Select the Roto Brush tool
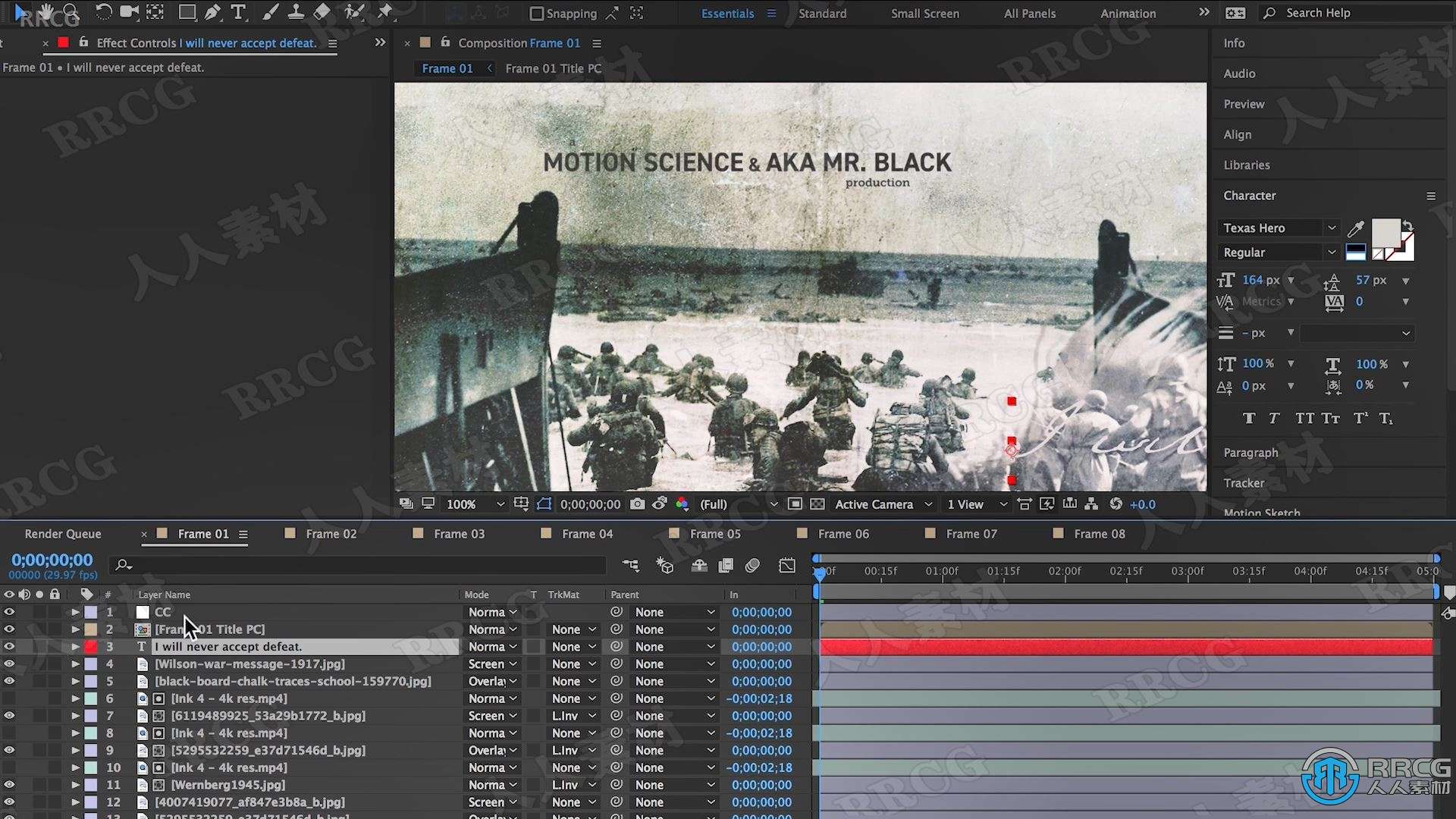The image size is (1456, 819). [x=353, y=12]
